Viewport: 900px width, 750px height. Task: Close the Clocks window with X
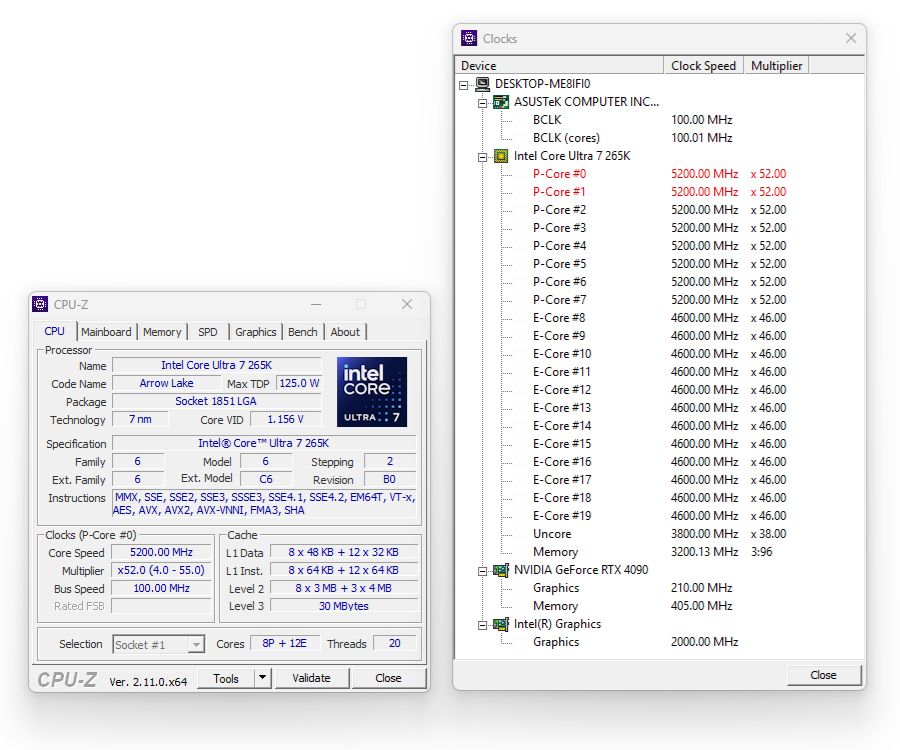pos(851,38)
